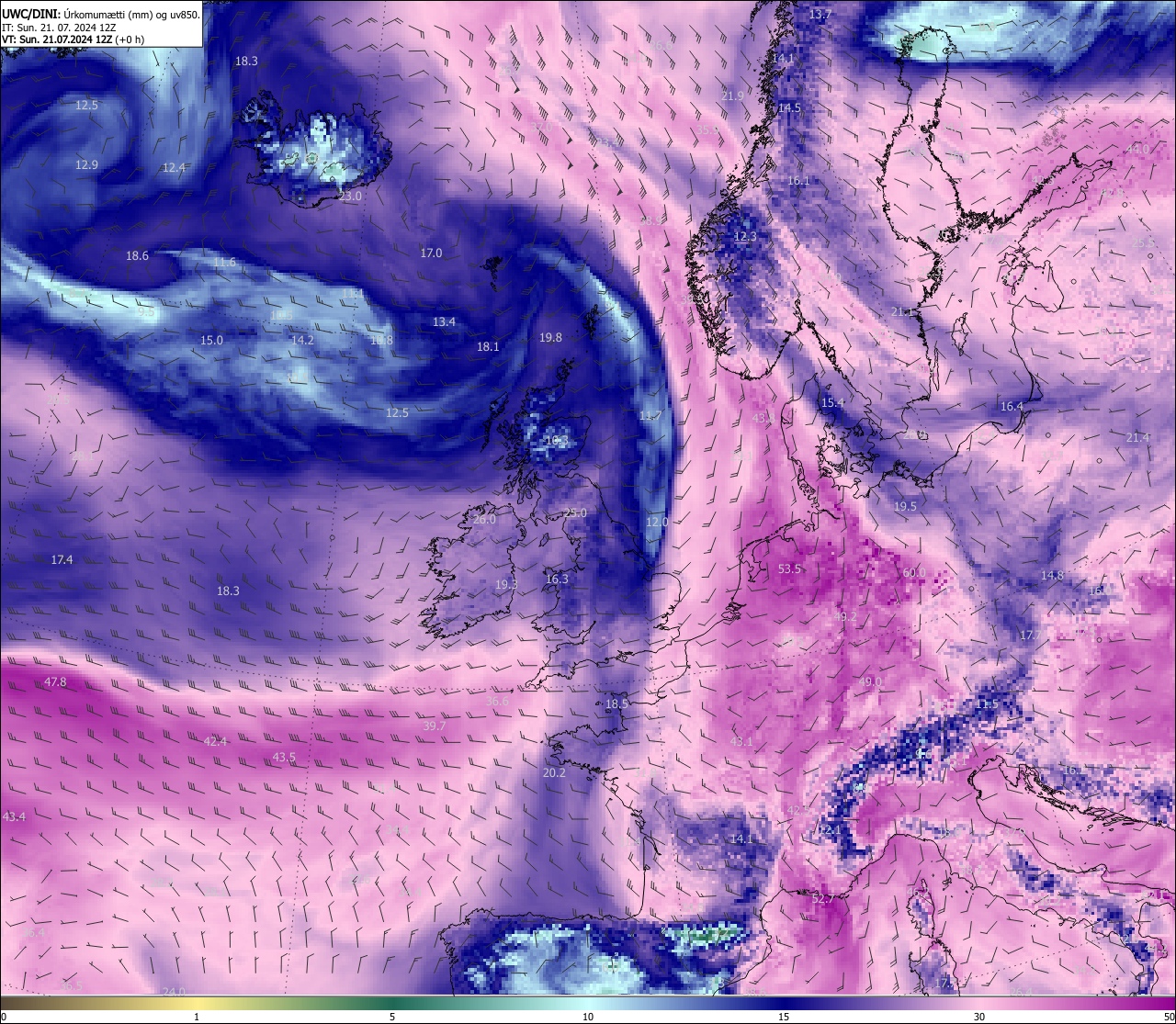
Task: Click the colorbar label 30
Action: coord(979,1017)
